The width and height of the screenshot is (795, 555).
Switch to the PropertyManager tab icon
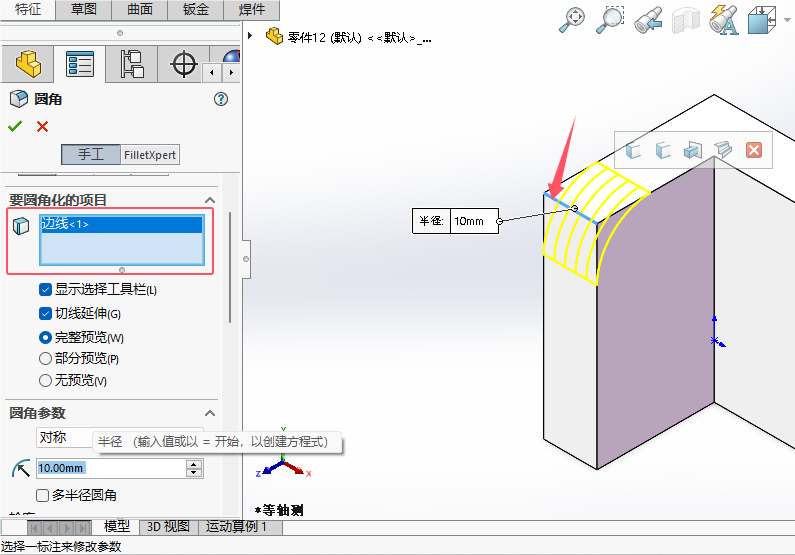(80, 64)
